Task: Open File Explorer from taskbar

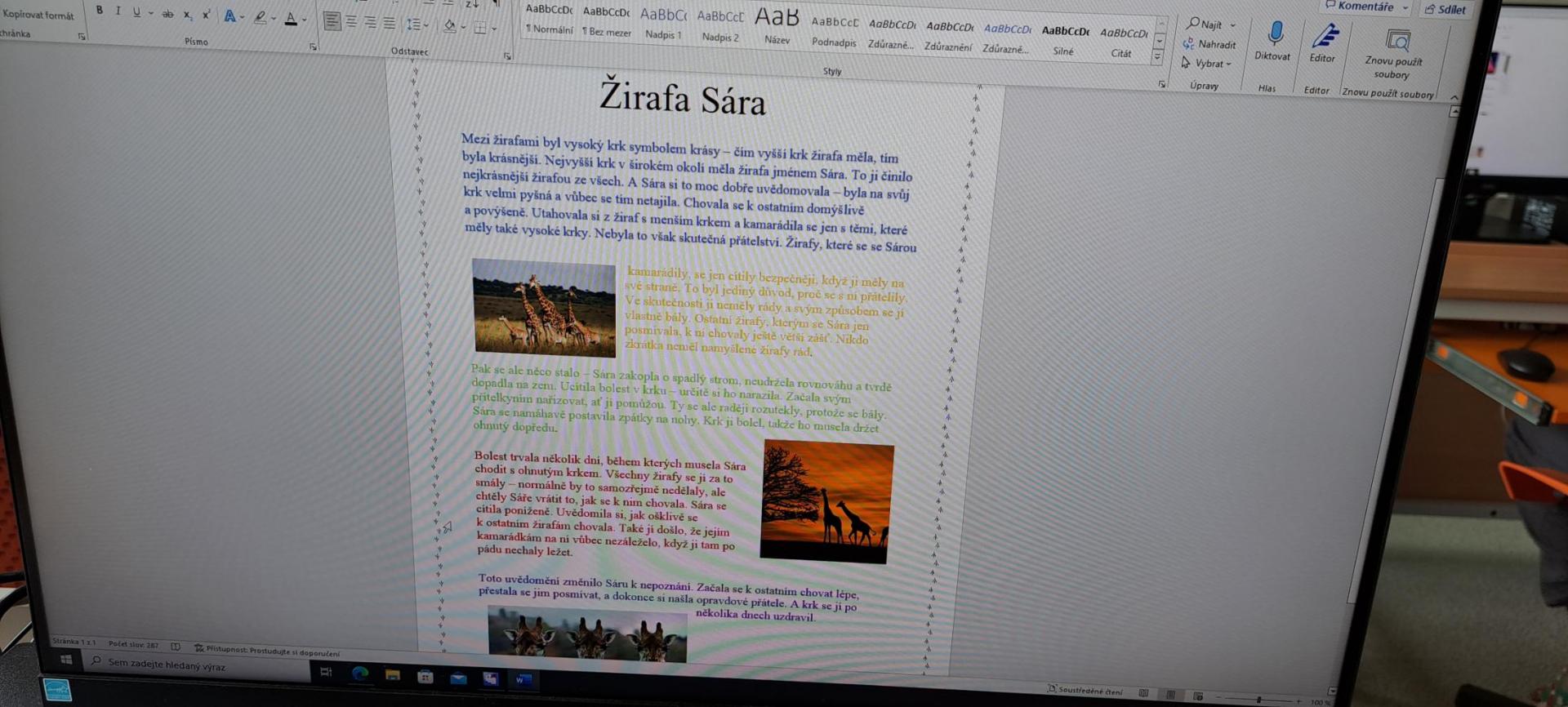Action: tap(393, 674)
